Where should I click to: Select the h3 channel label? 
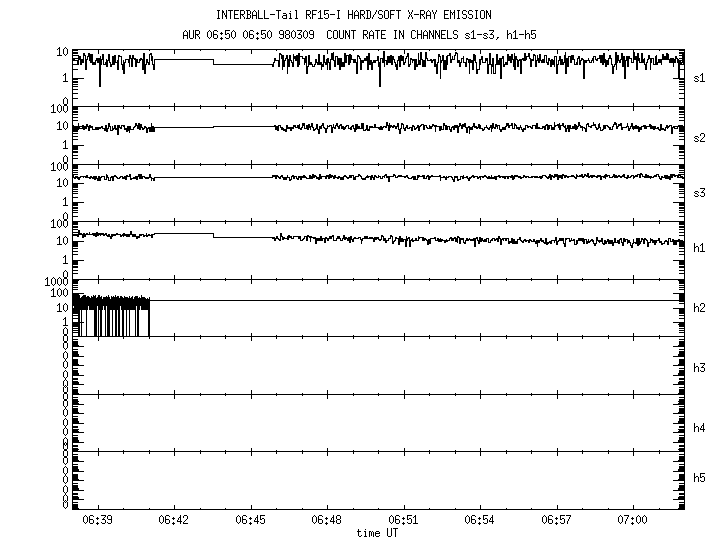(x=699, y=369)
